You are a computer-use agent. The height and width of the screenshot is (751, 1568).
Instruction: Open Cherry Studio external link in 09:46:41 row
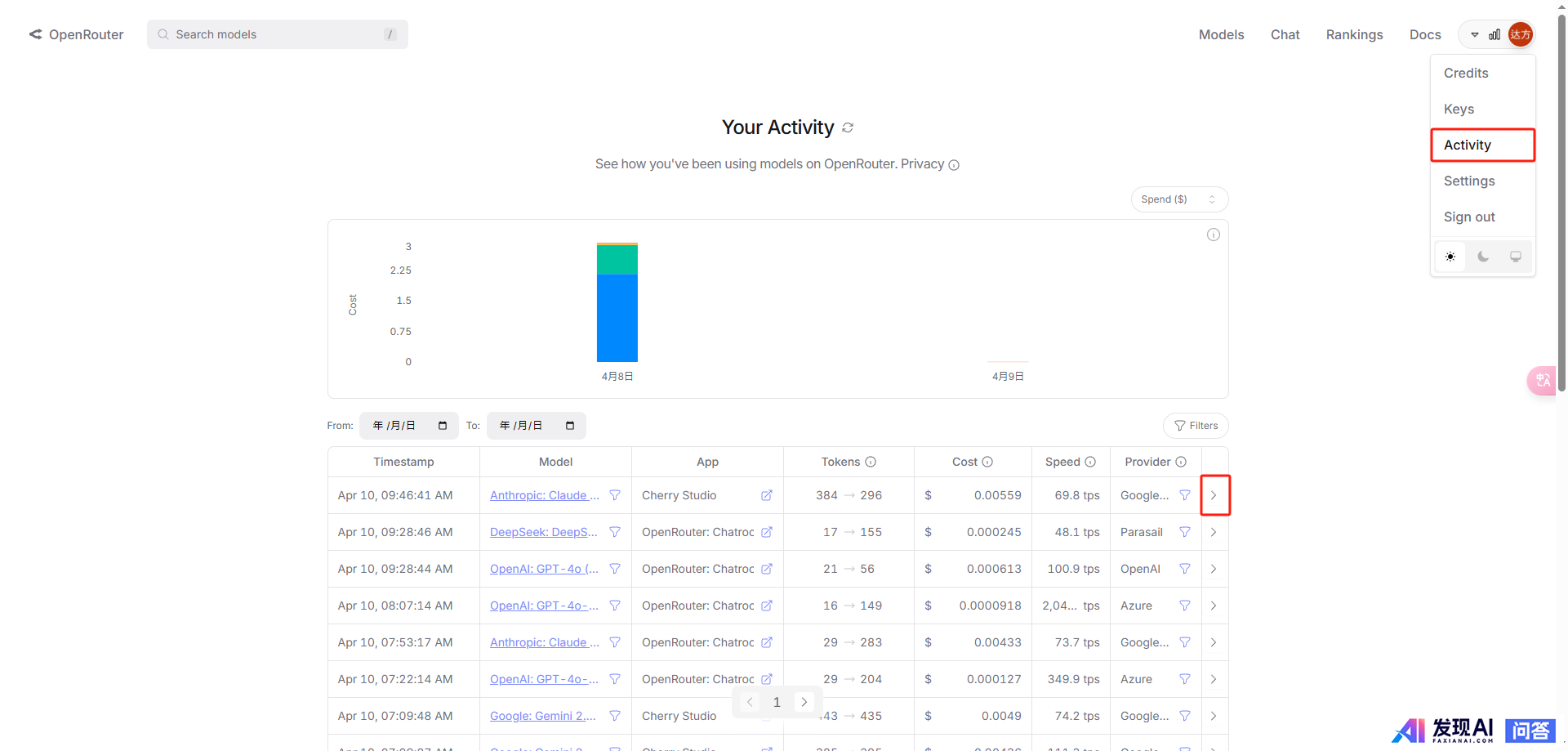click(767, 495)
